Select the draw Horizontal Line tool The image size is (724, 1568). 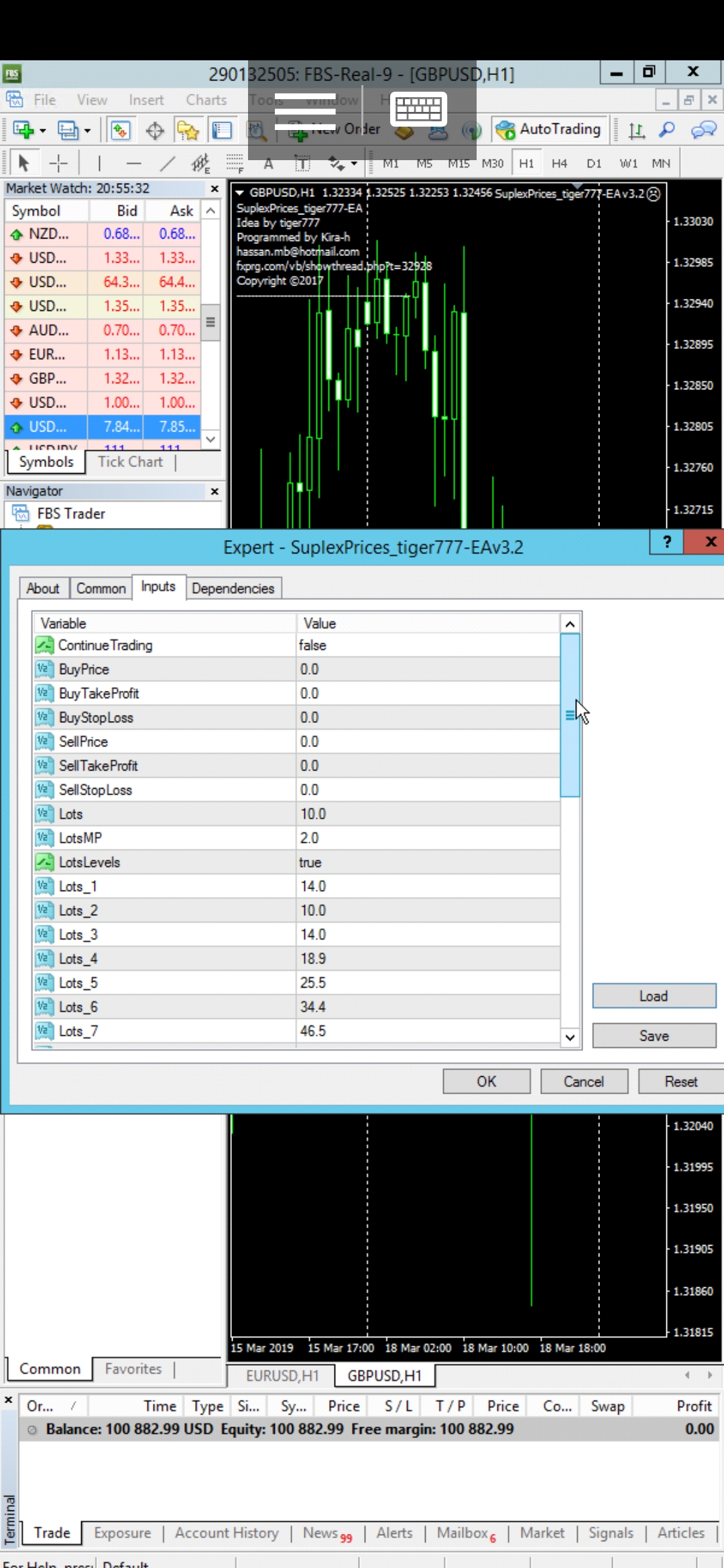134,164
